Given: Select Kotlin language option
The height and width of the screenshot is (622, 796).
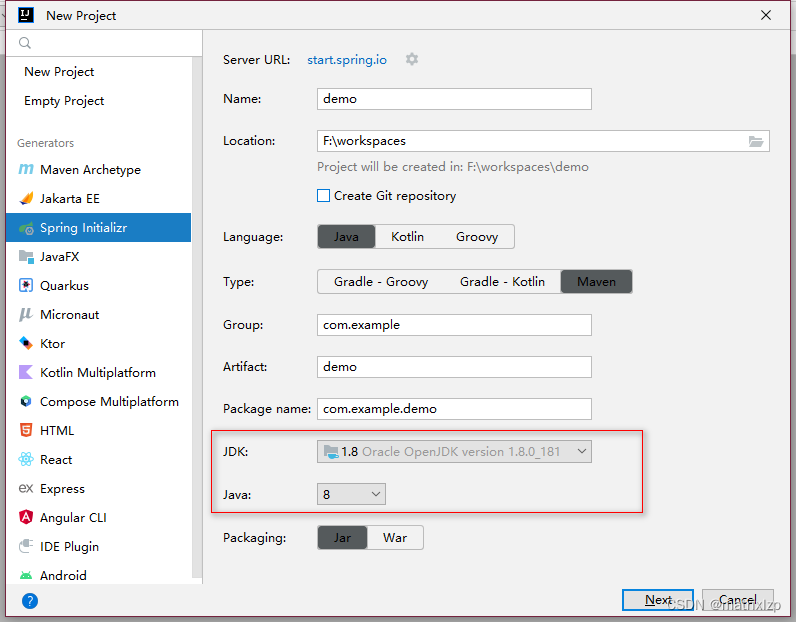Looking at the screenshot, I should (407, 237).
